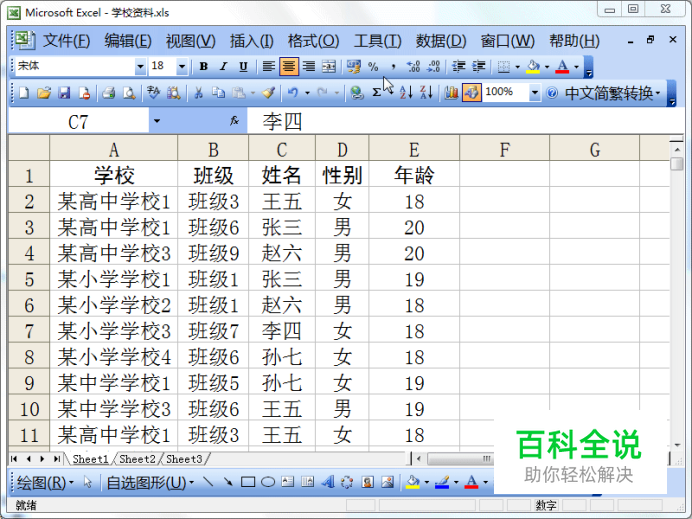Apply Currency style format
This screenshot has height=519, width=692.
354,67
